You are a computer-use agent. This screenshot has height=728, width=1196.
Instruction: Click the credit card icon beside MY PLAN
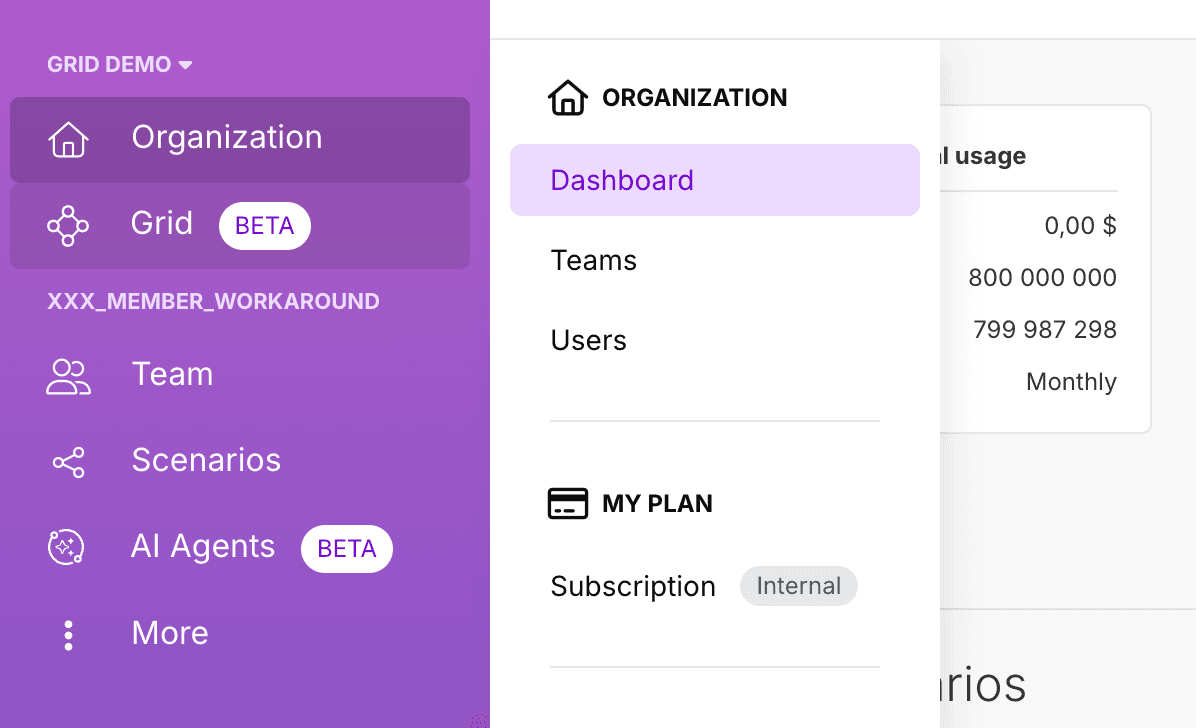pyautogui.click(x=567, y=504)
